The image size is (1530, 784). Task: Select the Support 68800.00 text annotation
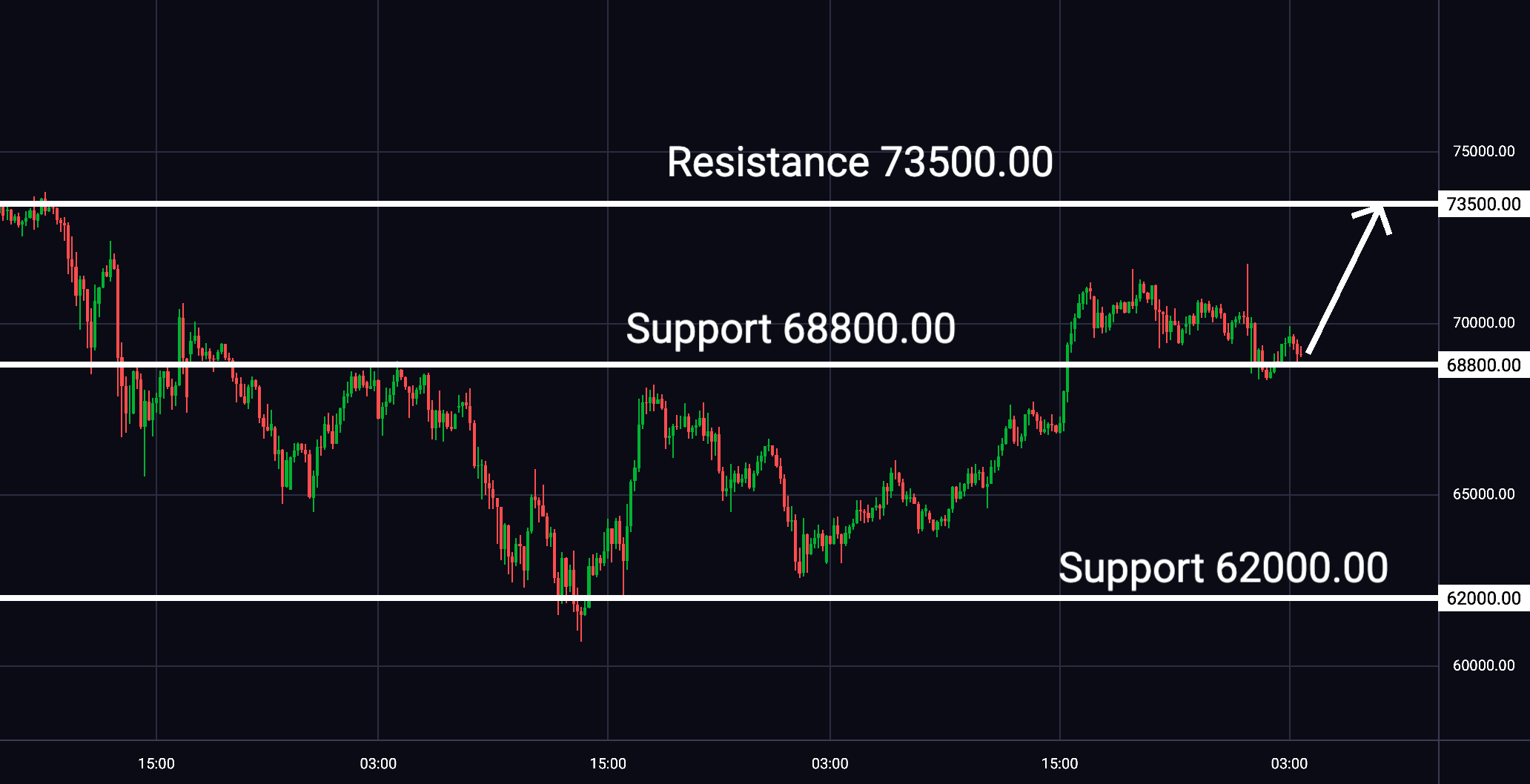[791, 329]
